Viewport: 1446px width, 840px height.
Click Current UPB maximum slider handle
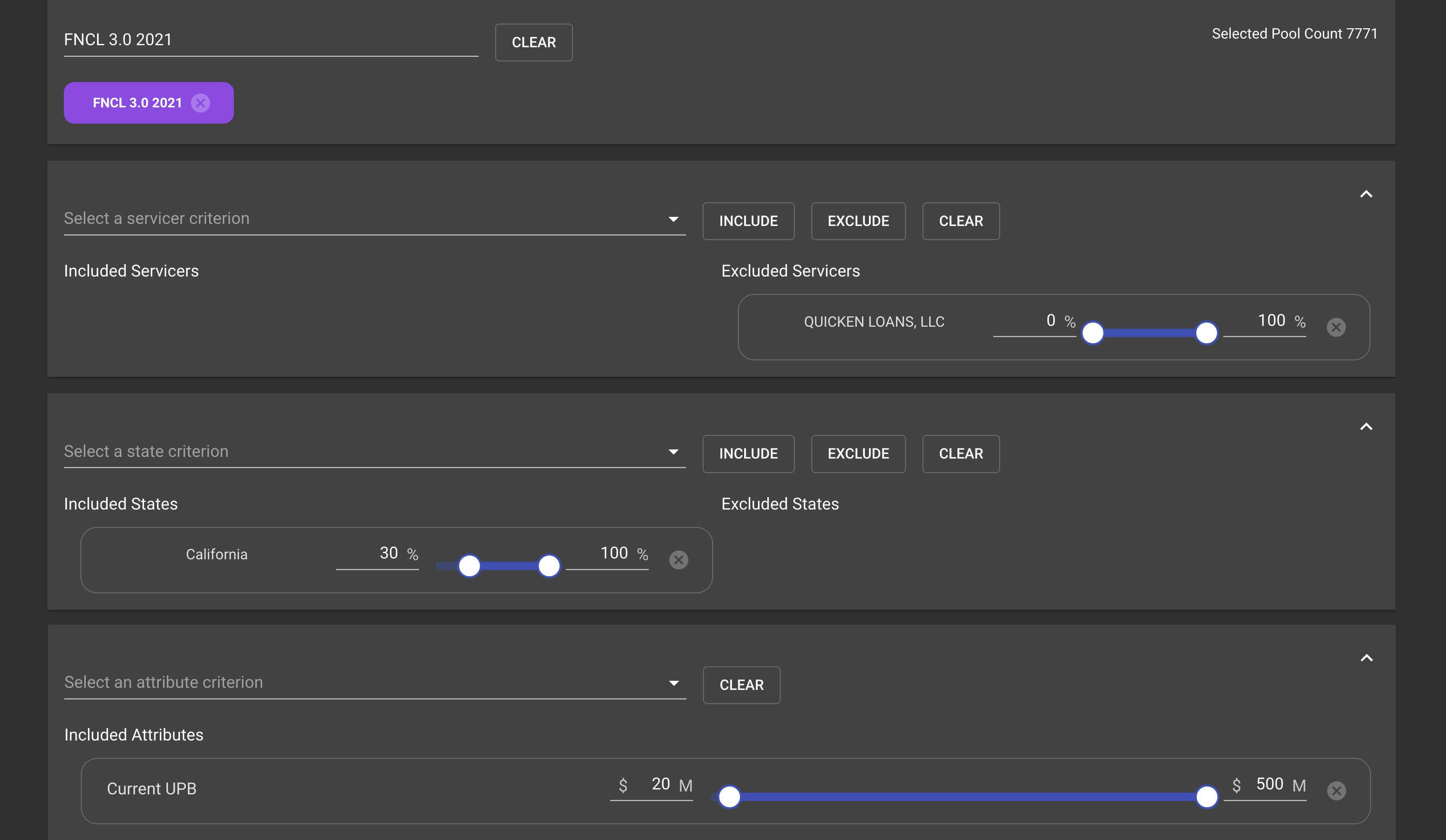[x=1207, y=796]
